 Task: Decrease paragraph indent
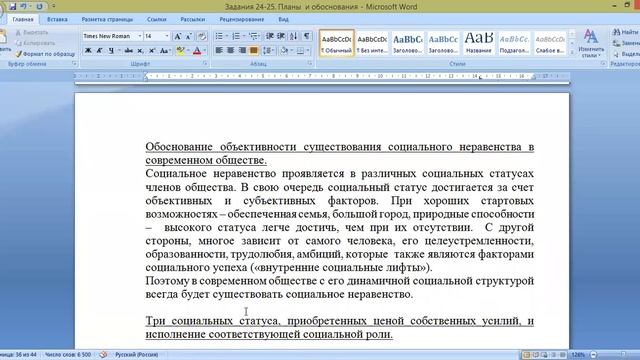pyautogui.click(x=269, y=36)
